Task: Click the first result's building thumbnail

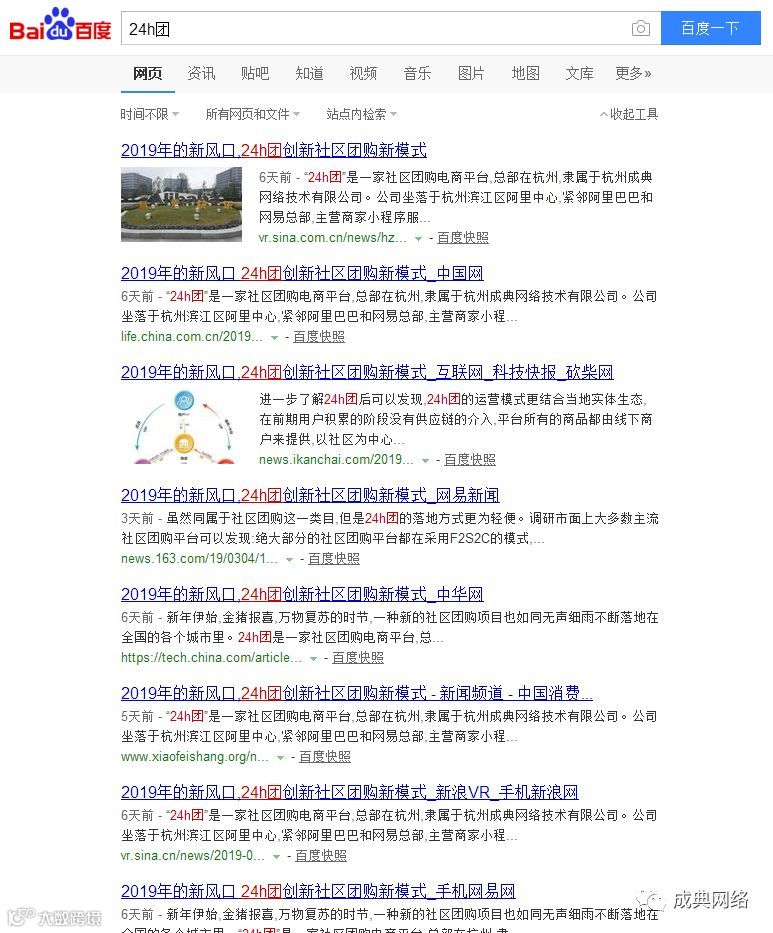Action: [181, 204]
